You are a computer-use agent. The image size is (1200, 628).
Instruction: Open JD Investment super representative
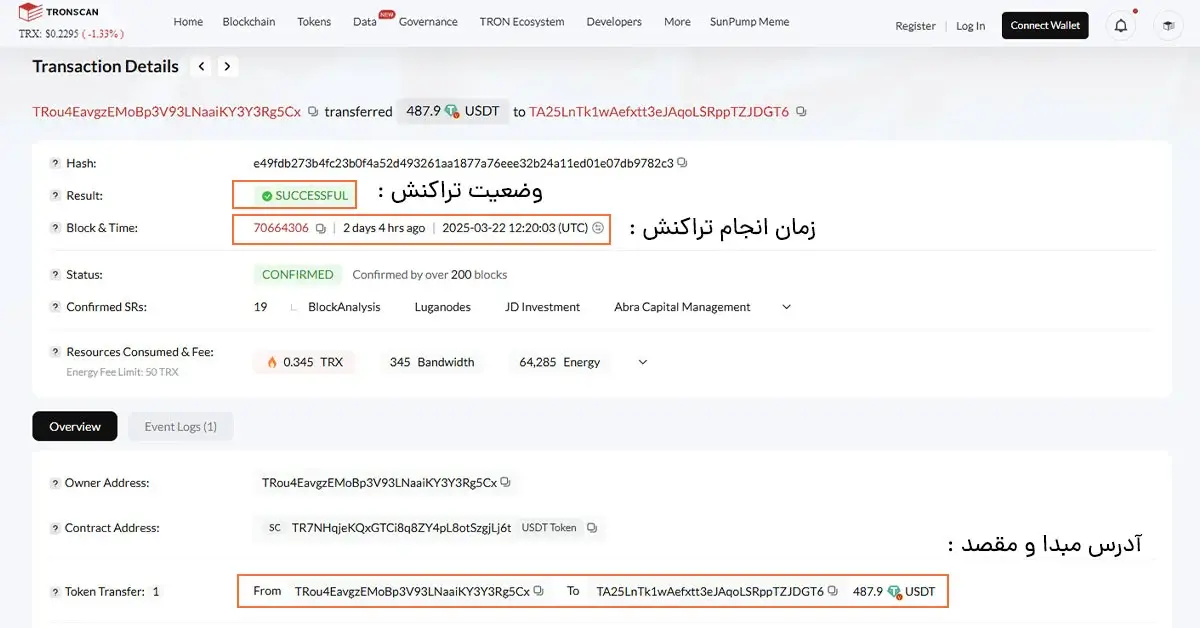543,307
